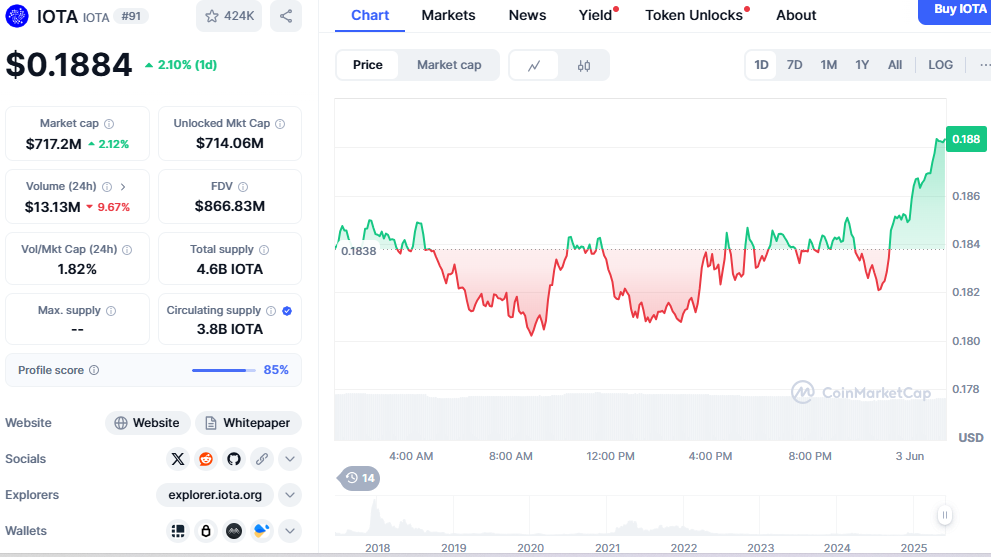Click the chain link social icon
This screenshot has width=991, height=557.
click(x=262, y=459)
